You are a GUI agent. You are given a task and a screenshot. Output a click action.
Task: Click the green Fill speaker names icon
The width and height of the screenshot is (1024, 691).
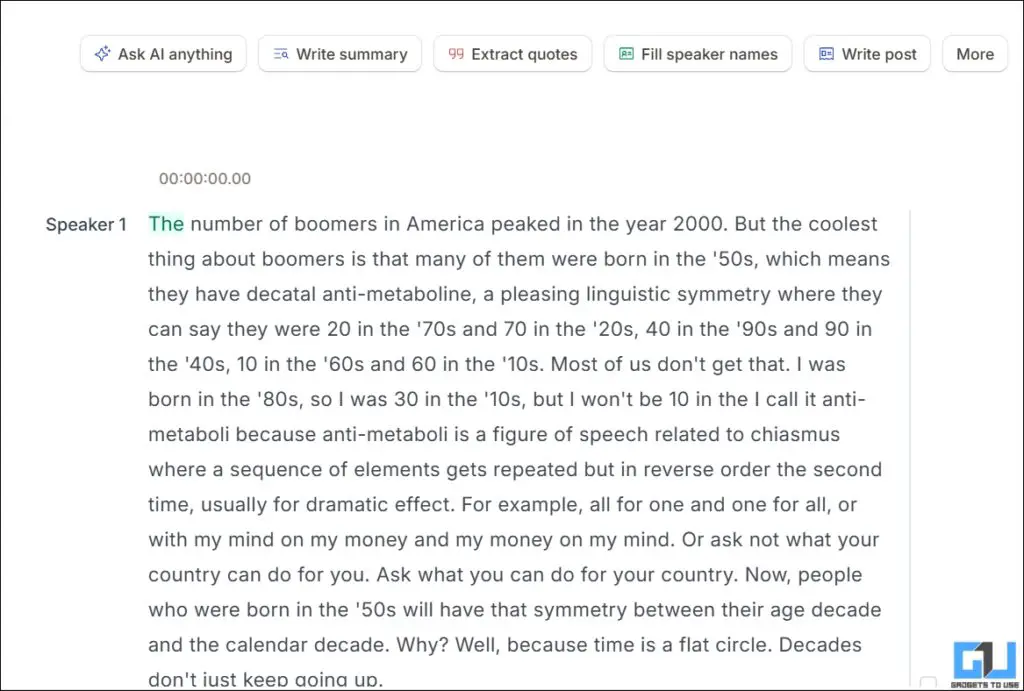pyautogui.click(x=626, y=54)
